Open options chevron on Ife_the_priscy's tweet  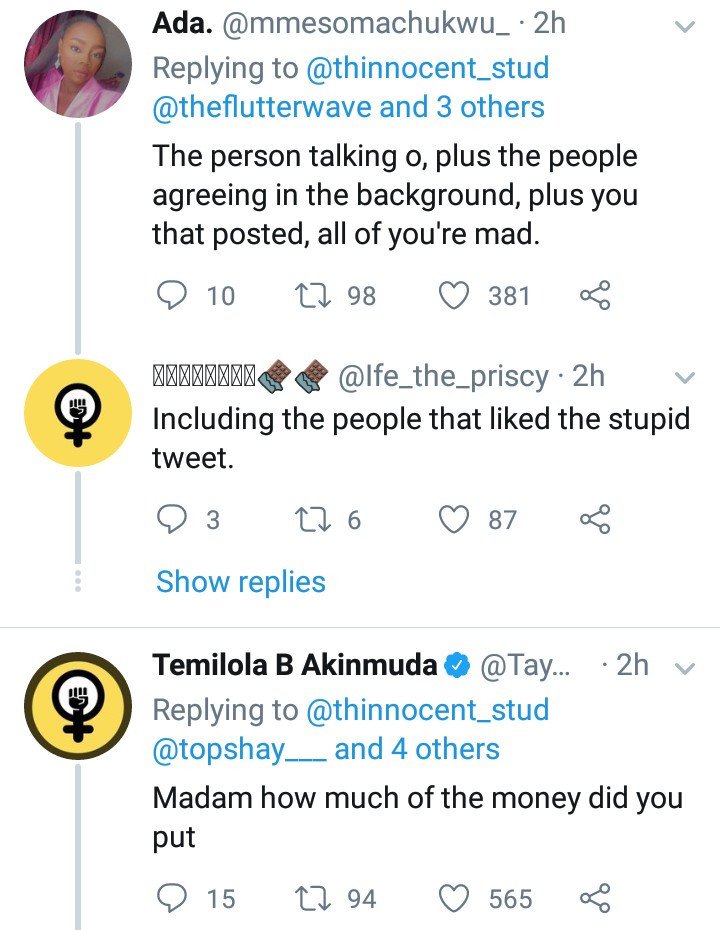685,377
